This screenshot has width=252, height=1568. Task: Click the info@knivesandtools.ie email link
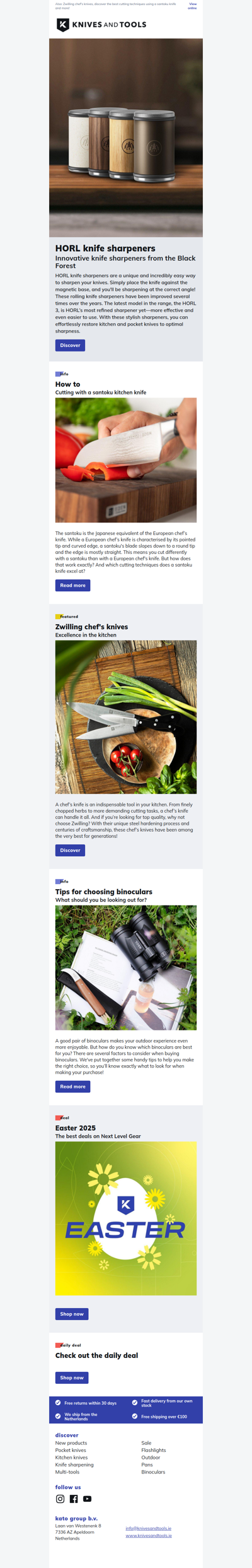tap(149, 1528)
